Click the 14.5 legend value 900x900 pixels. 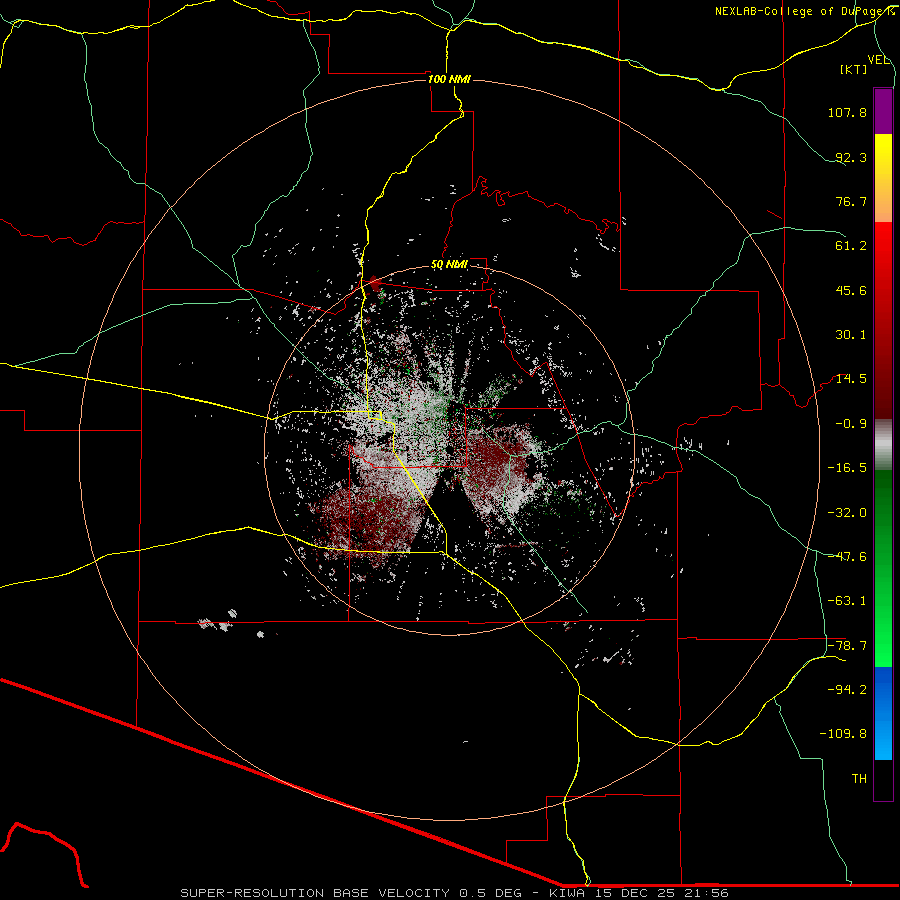(x=851, y=379)
